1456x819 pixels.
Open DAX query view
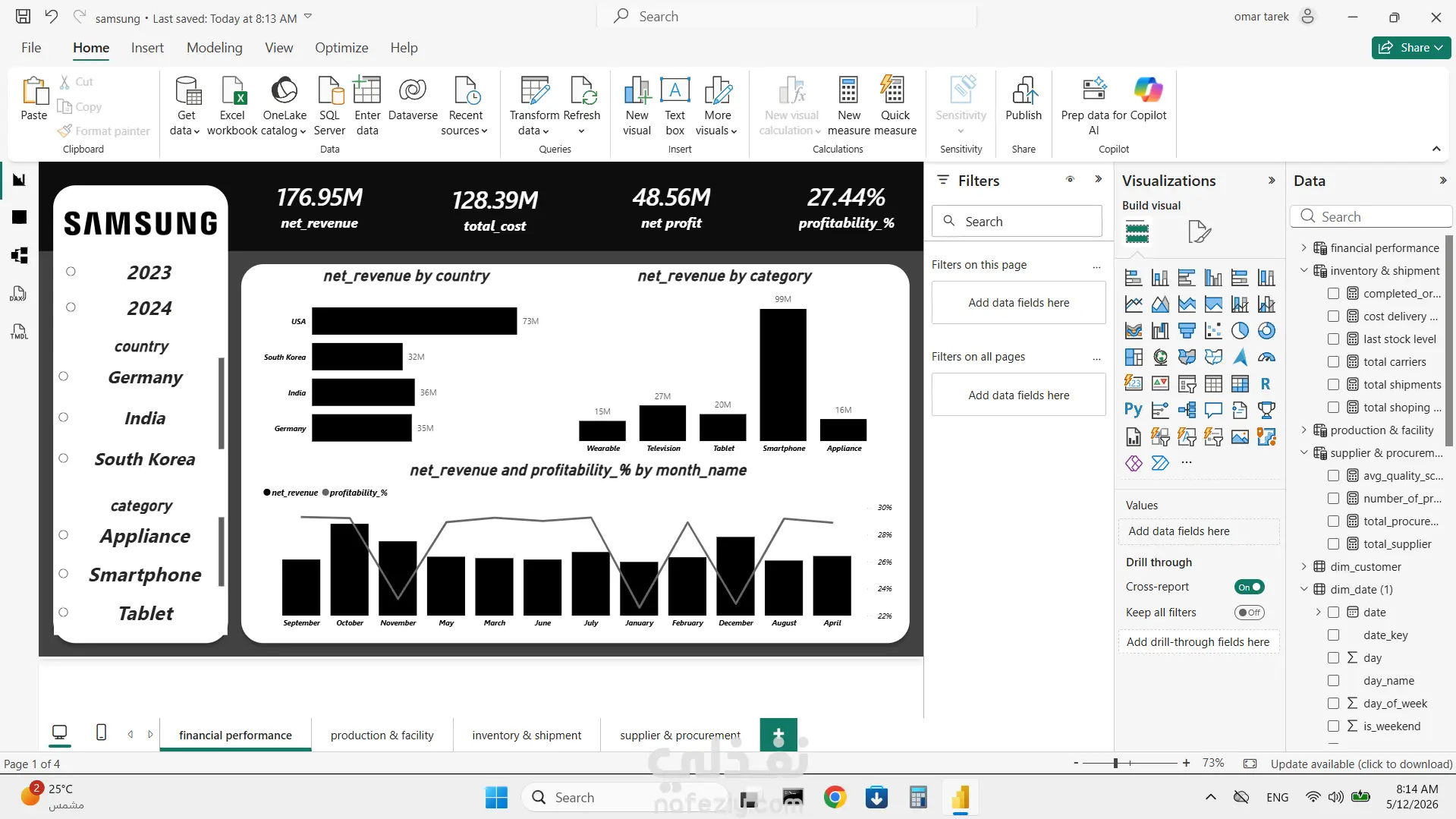pos(20,294)
